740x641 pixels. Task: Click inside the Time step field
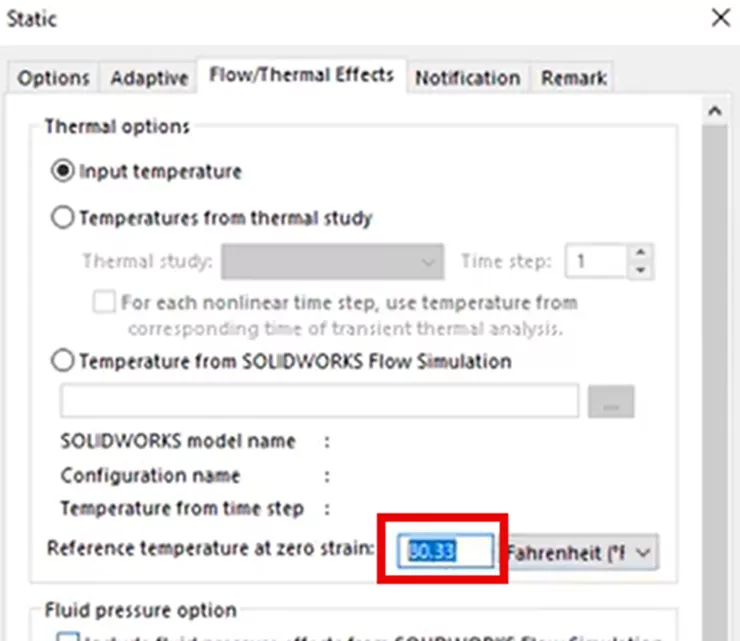coord(596,262)
